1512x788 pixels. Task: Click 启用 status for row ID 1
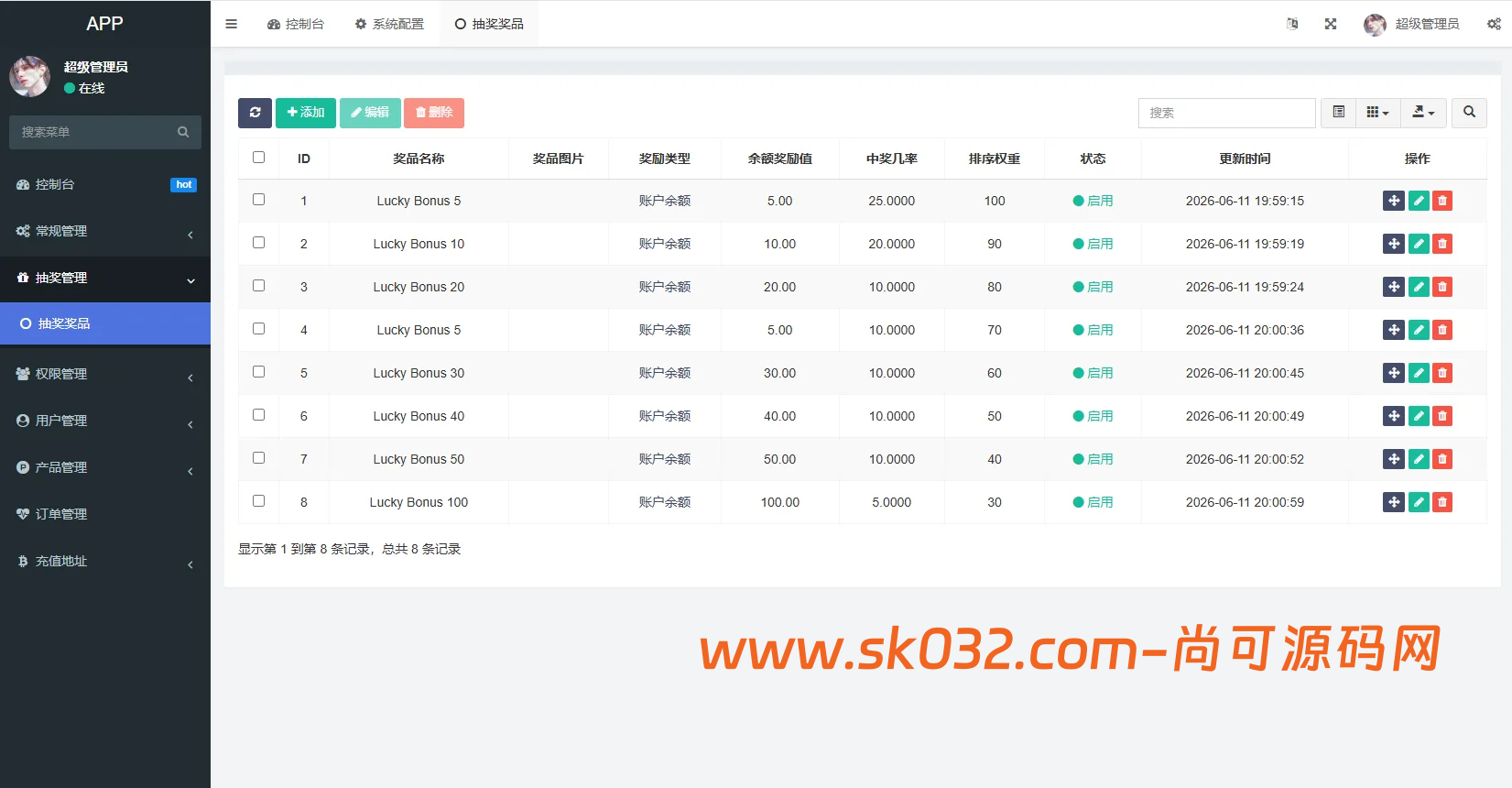pyautogui.click(x=1093, y=201)
